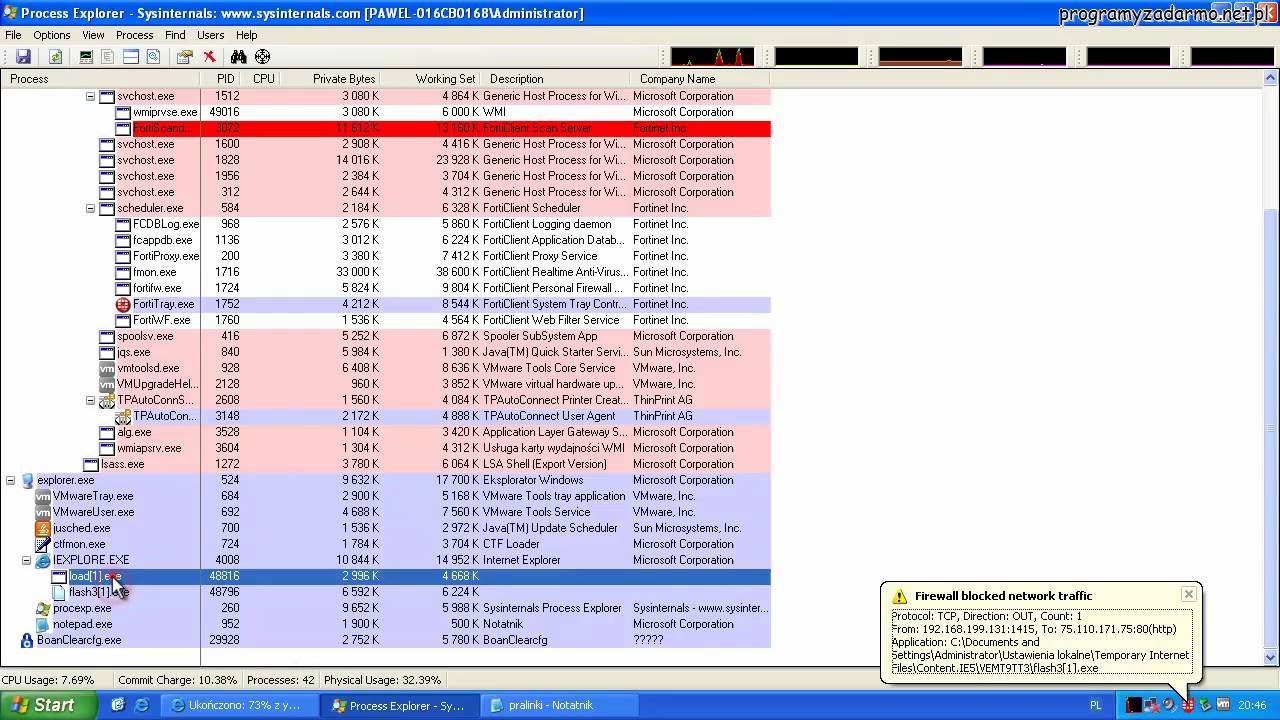Select the jusched.exe Java icon
Image resolution: width=1280 pixels, height=720 pixels.
pos(43,528)
